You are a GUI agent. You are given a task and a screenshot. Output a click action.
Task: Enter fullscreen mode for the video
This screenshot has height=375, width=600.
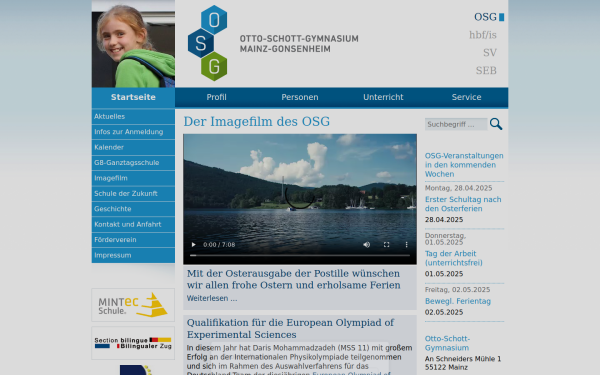click(386, 245)
